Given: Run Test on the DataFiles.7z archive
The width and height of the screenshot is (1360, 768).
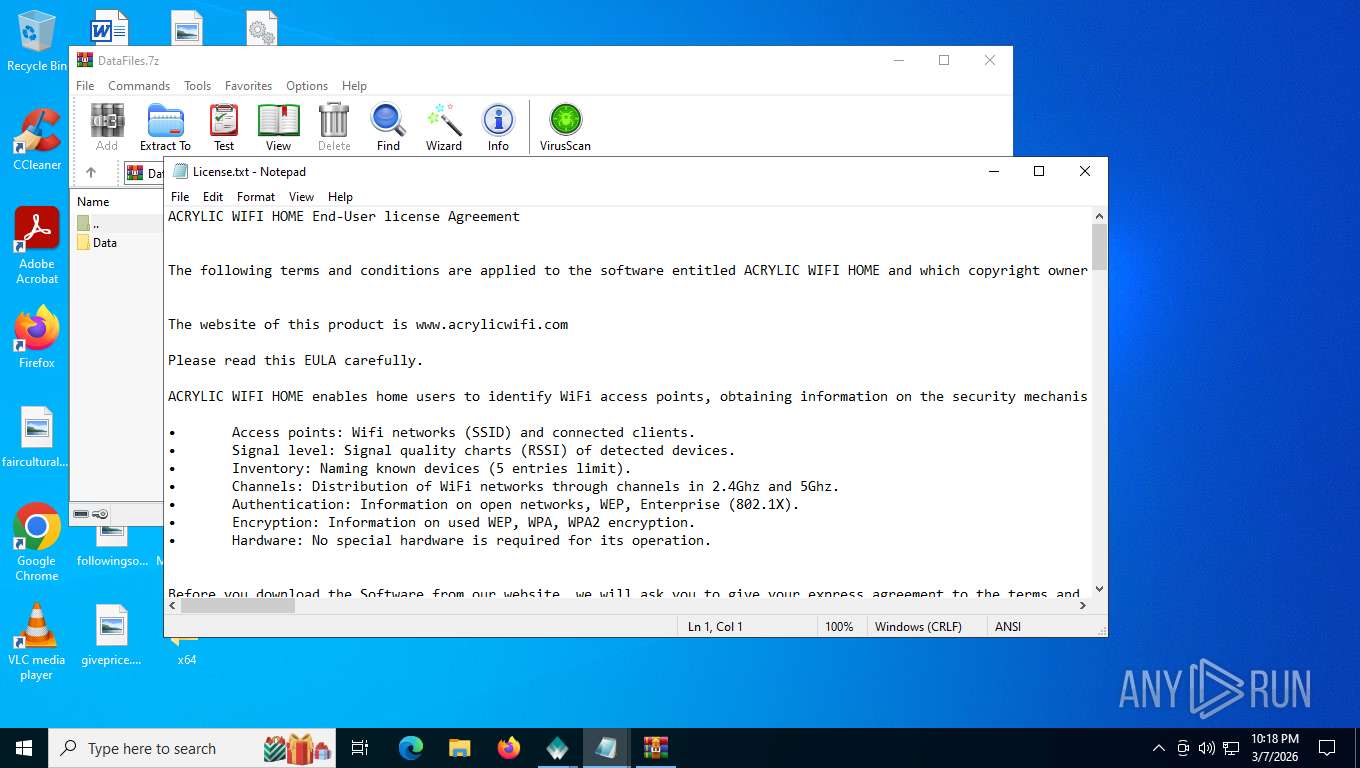Looking at the screenshot, I should (x=224, y=127).
